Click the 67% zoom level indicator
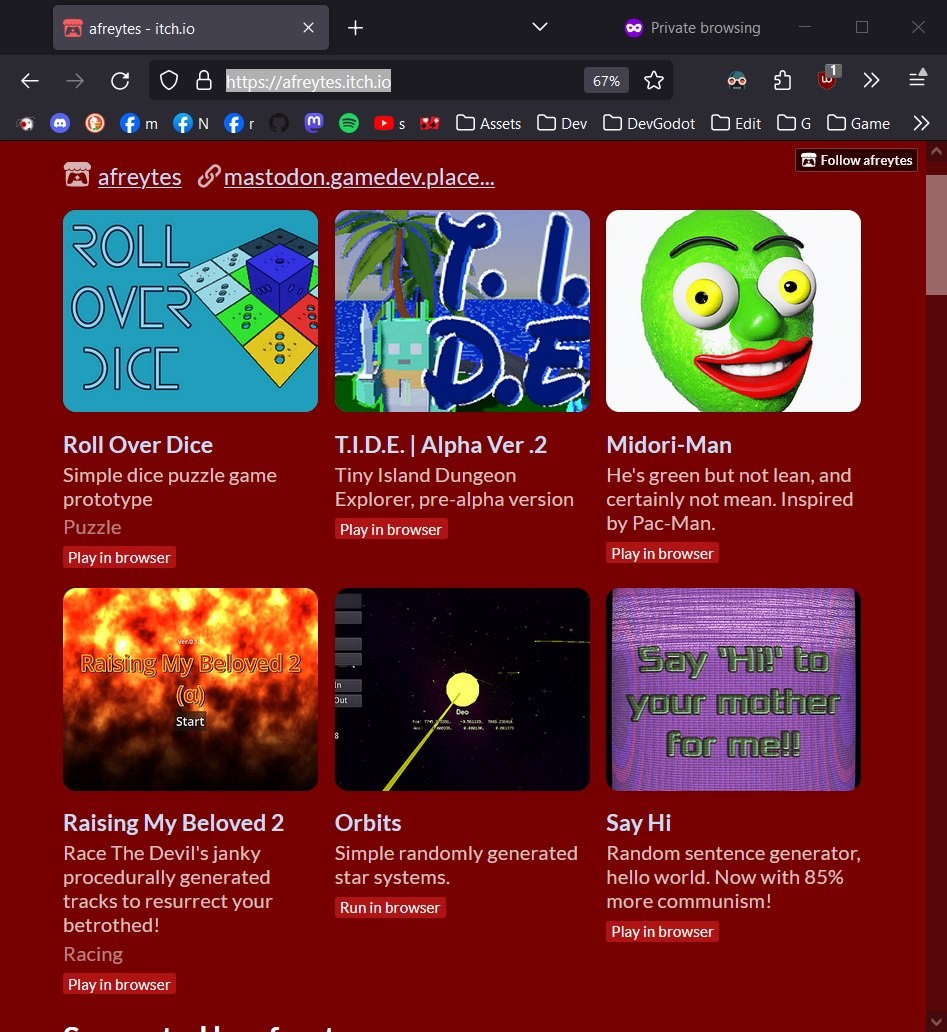This screenshot has height=1032, width=947. (x=606, y=81)
